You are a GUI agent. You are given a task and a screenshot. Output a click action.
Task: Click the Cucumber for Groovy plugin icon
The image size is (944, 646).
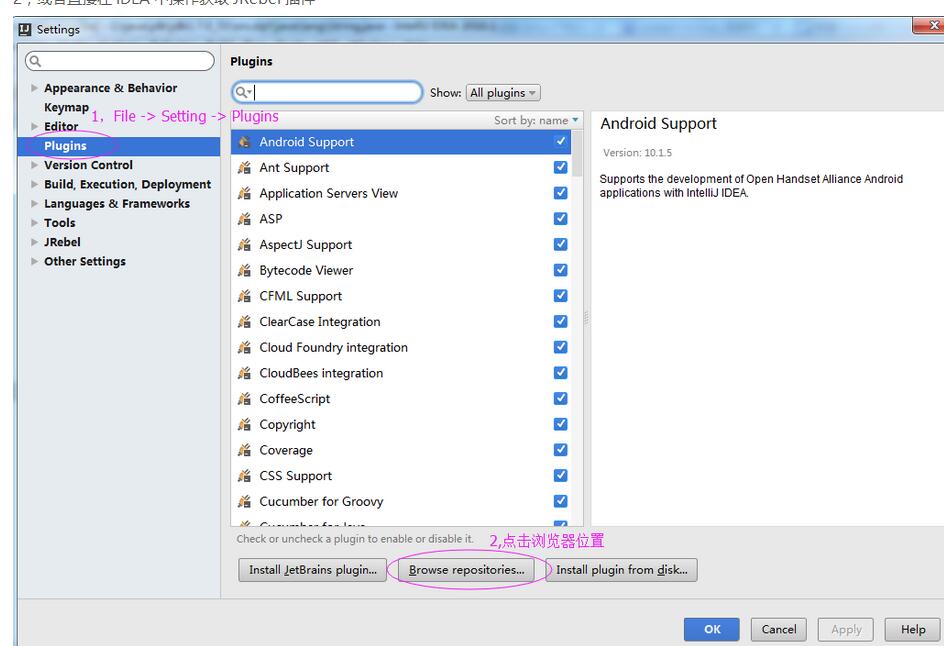pyautogui.click(x=244, y=502)
